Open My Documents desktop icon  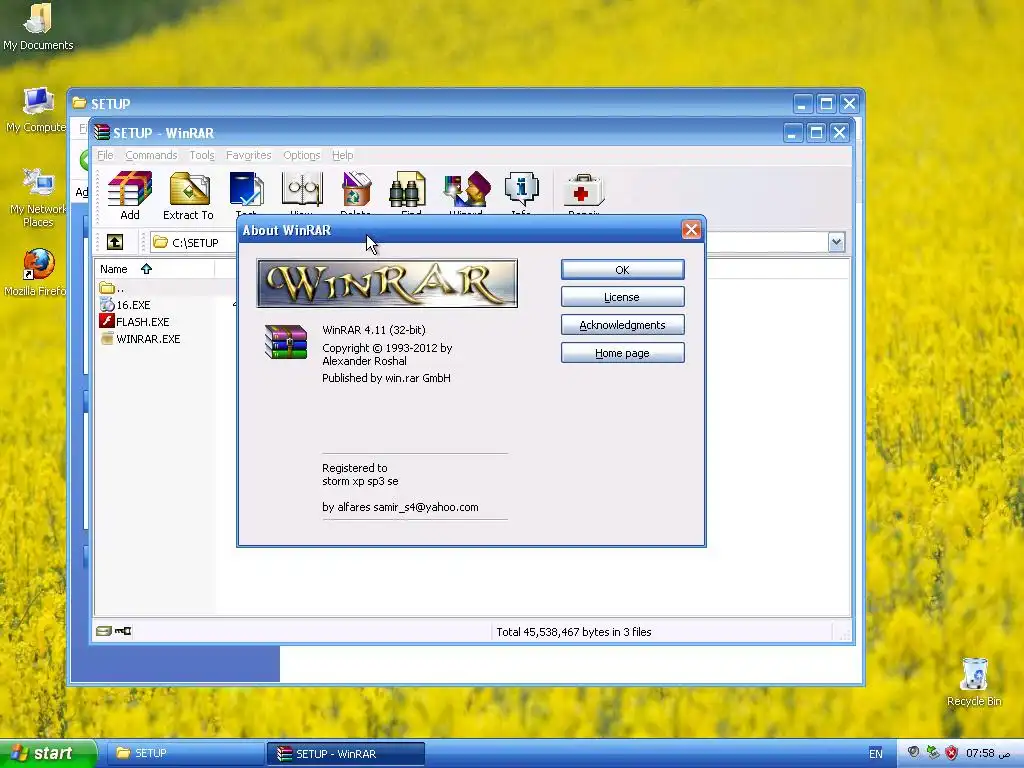(x=38, y=26)
